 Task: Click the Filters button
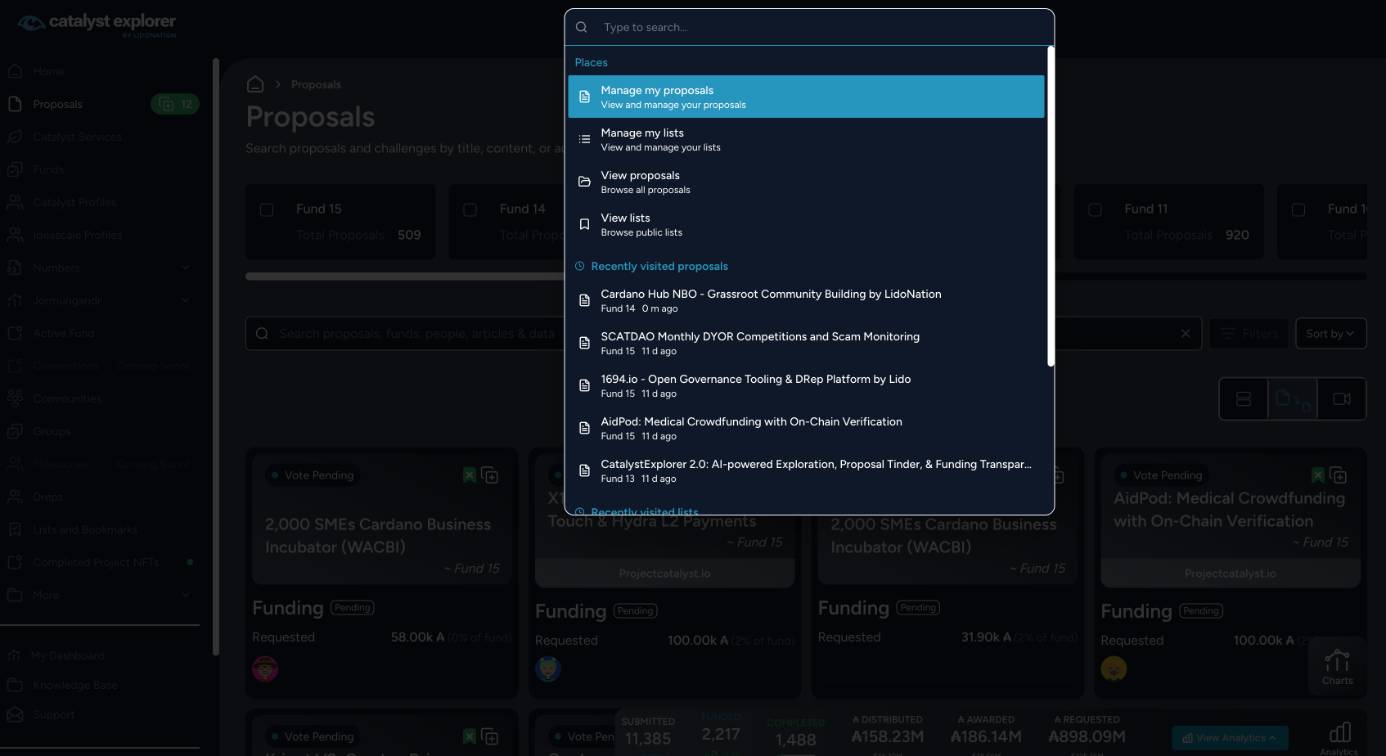pyautogui.click(x=1249, y=334)
